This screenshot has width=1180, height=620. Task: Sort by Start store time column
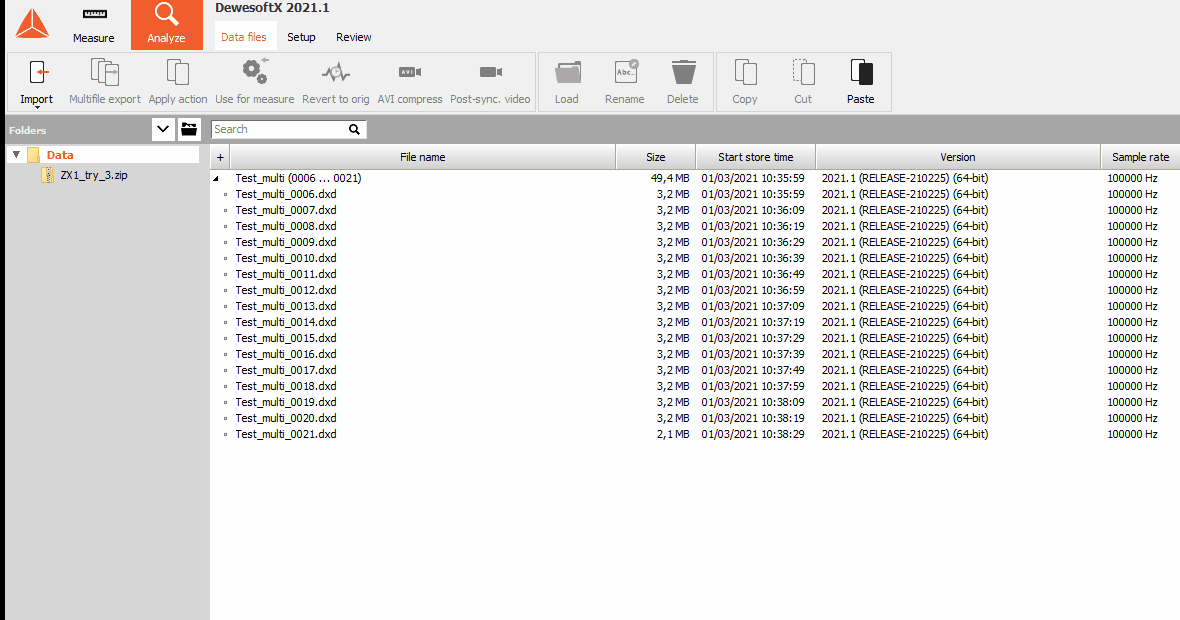coord(756,157)
